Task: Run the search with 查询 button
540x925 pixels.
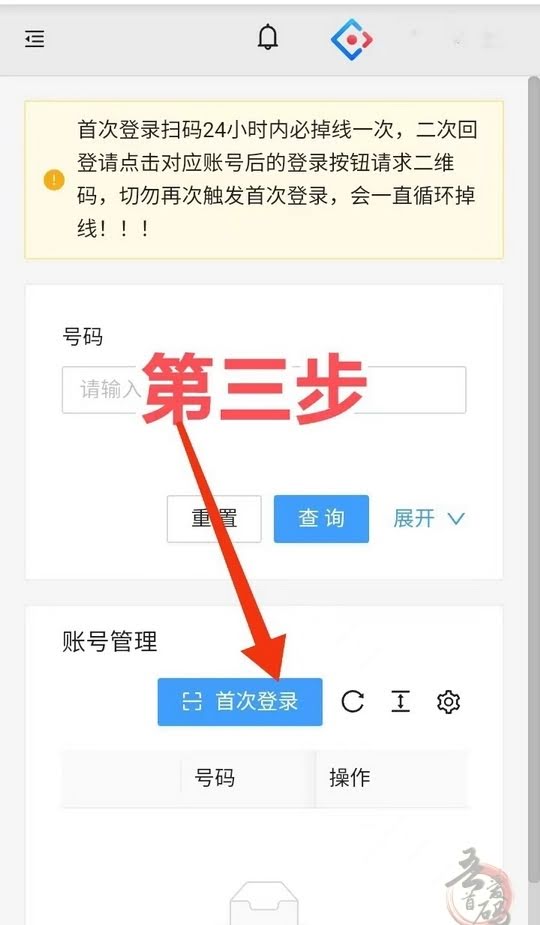Action: (322, 519)
